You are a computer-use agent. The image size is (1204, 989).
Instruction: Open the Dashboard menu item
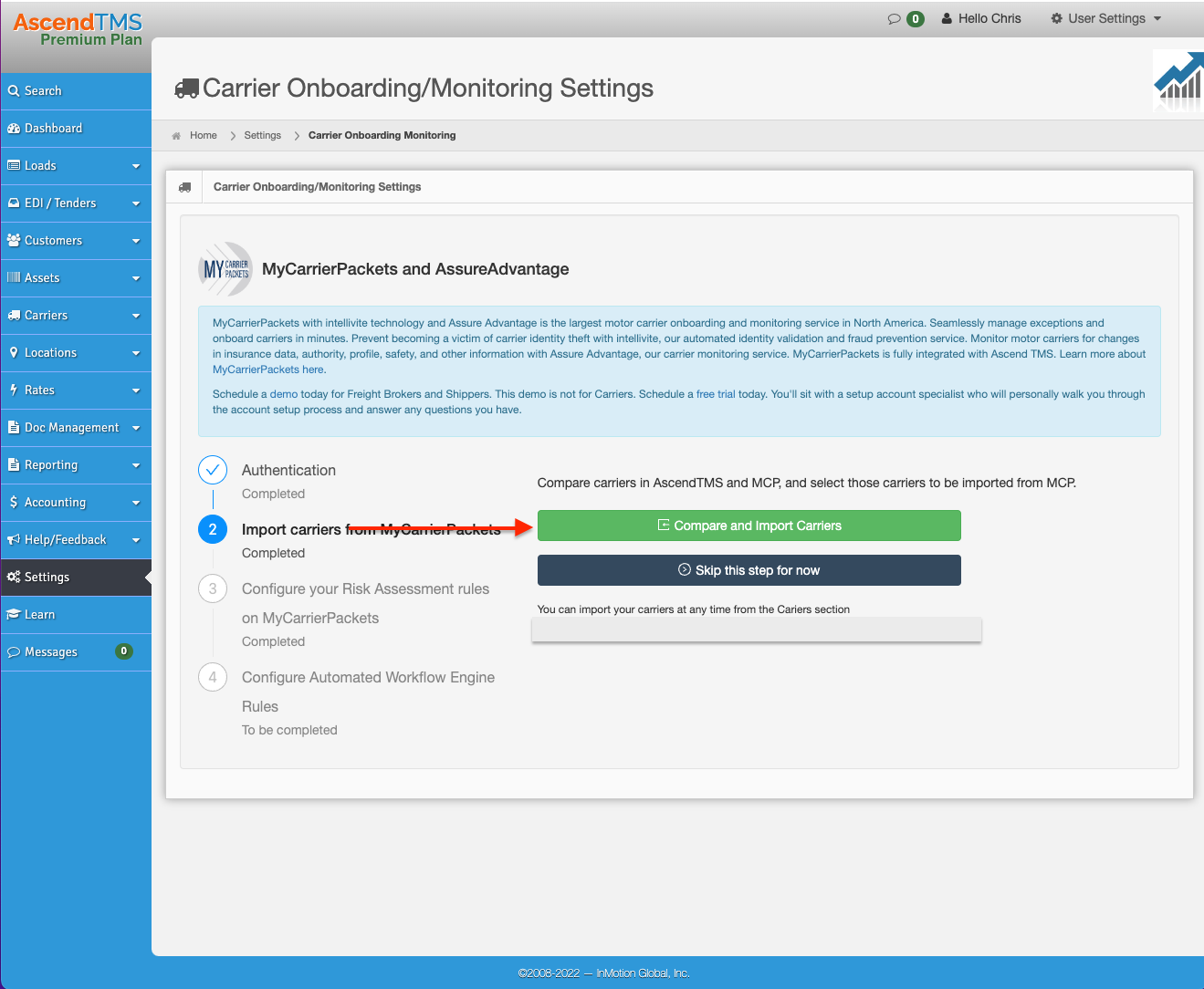(76, 129)
